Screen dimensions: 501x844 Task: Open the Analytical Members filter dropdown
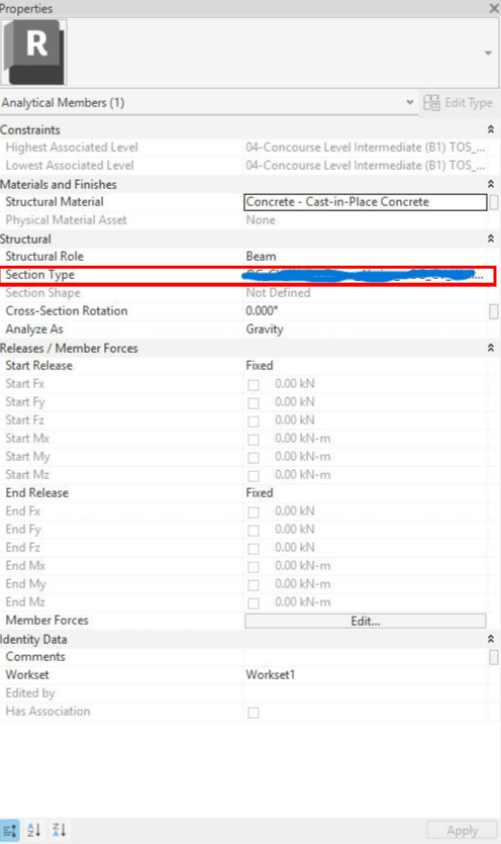410,102
